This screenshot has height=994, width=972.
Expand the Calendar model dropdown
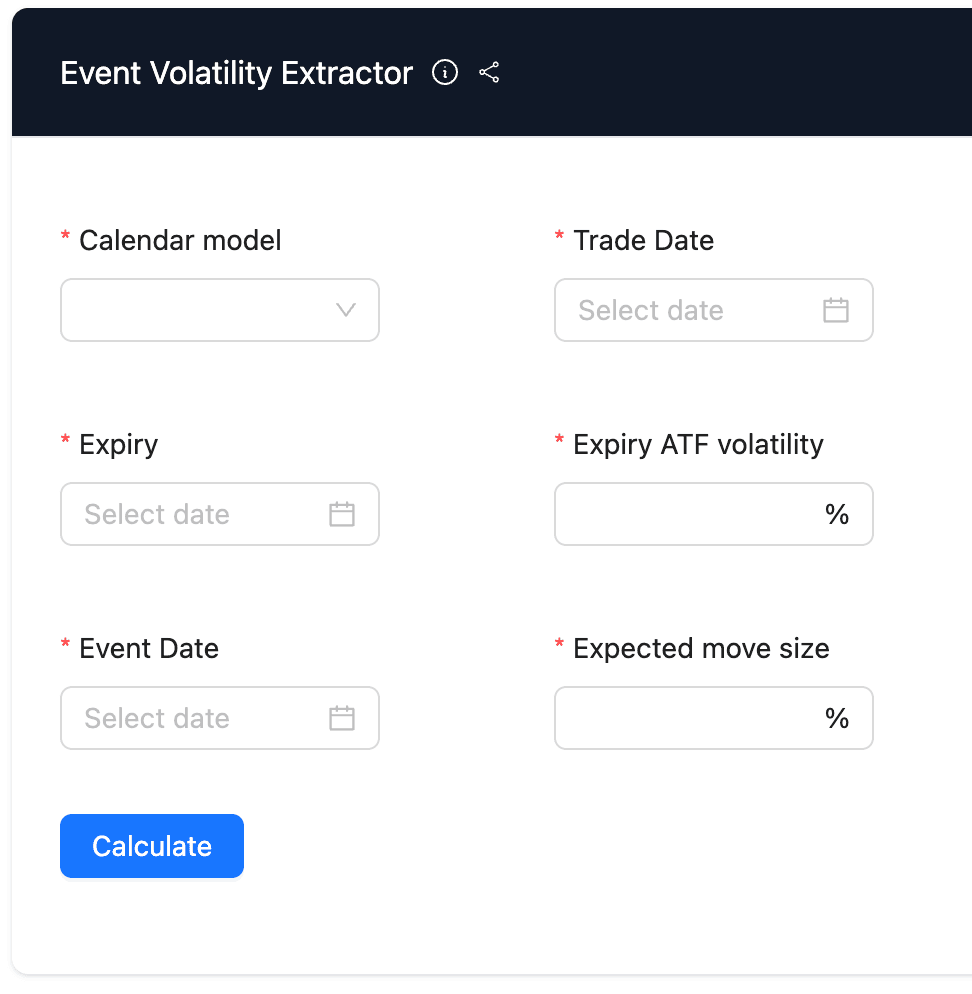[219, 310]
